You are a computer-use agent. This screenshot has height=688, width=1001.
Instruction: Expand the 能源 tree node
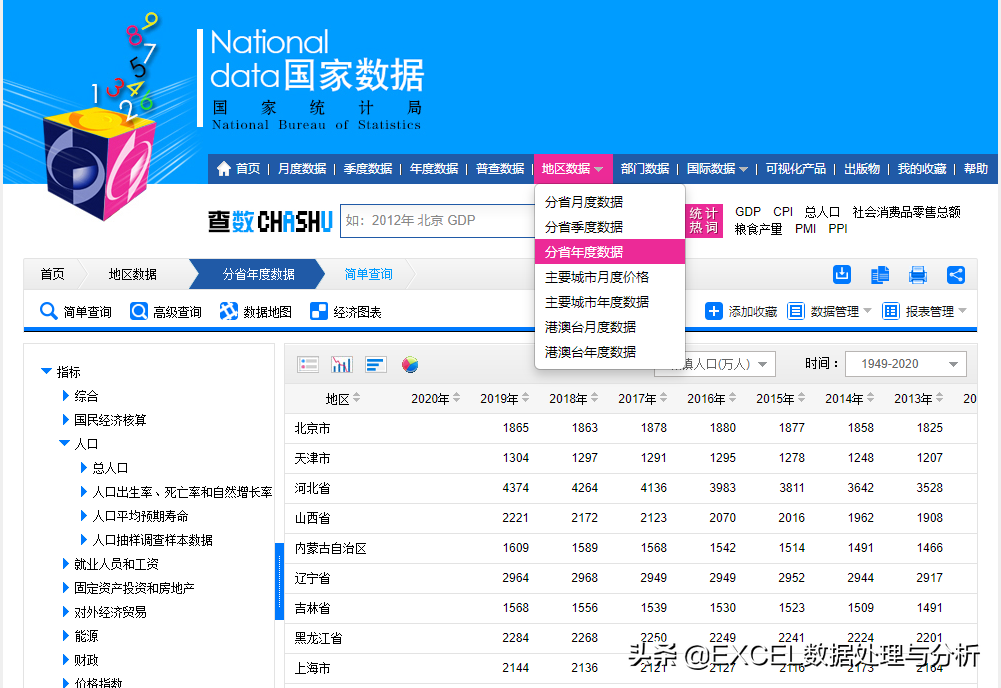coord(66,636)
